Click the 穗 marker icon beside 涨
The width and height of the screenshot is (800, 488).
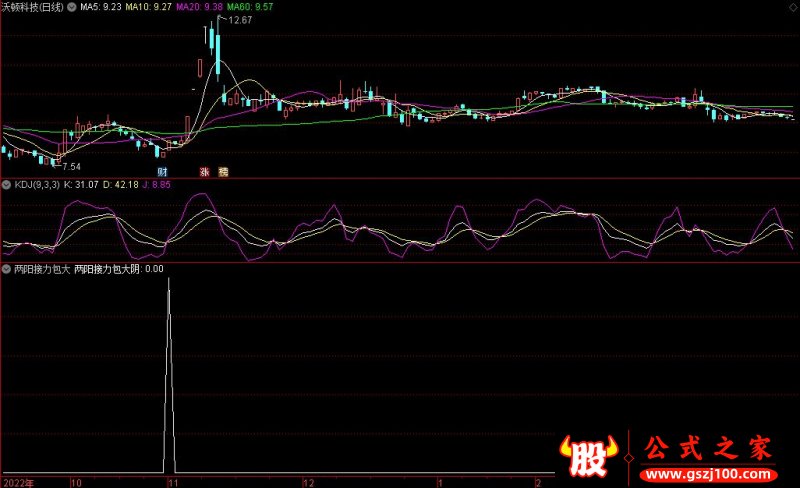[x=222, y=172]
